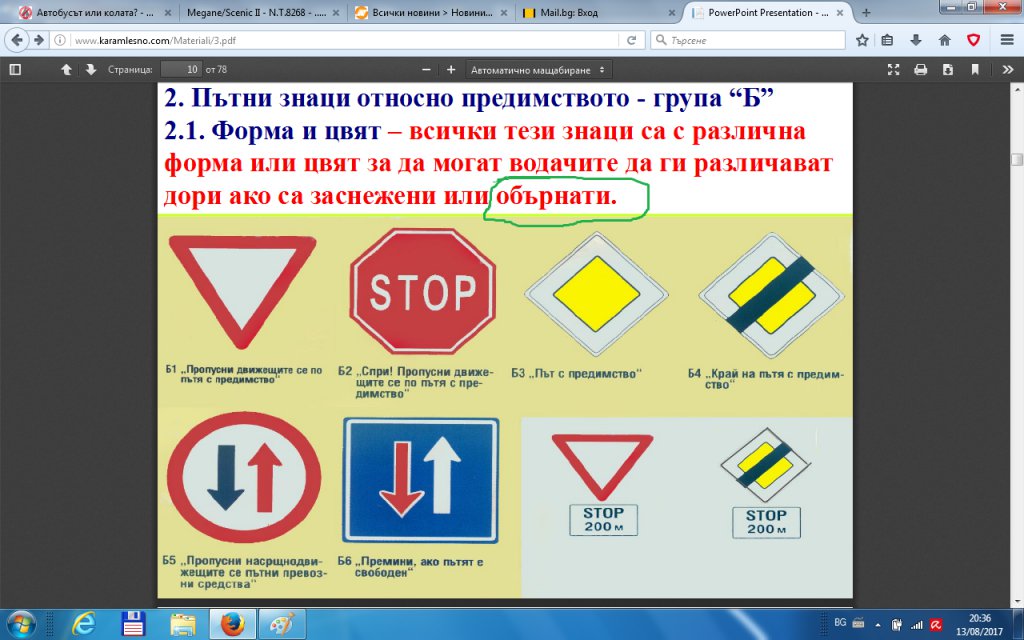The image size is (1024, 640).
Task: Switch to the Megane/Scenic II tab
Action: point(262,12)
